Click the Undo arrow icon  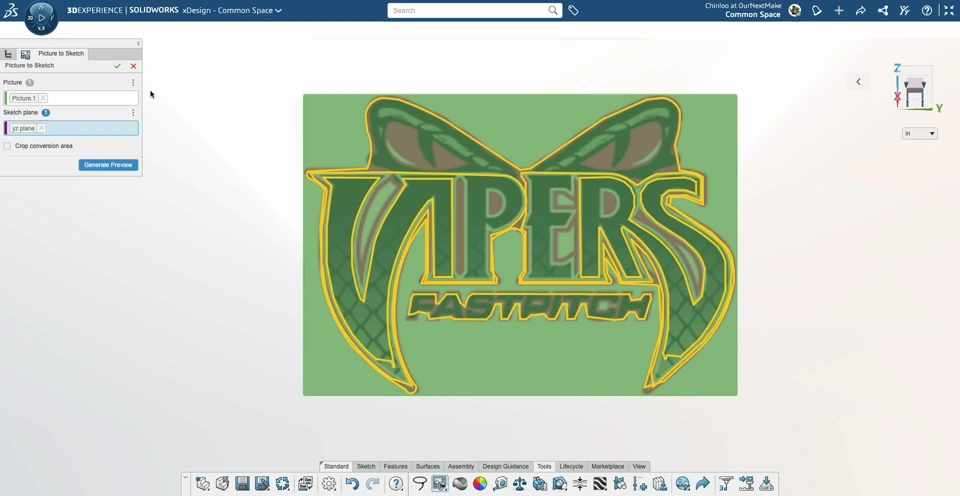(x=352, y=484)
